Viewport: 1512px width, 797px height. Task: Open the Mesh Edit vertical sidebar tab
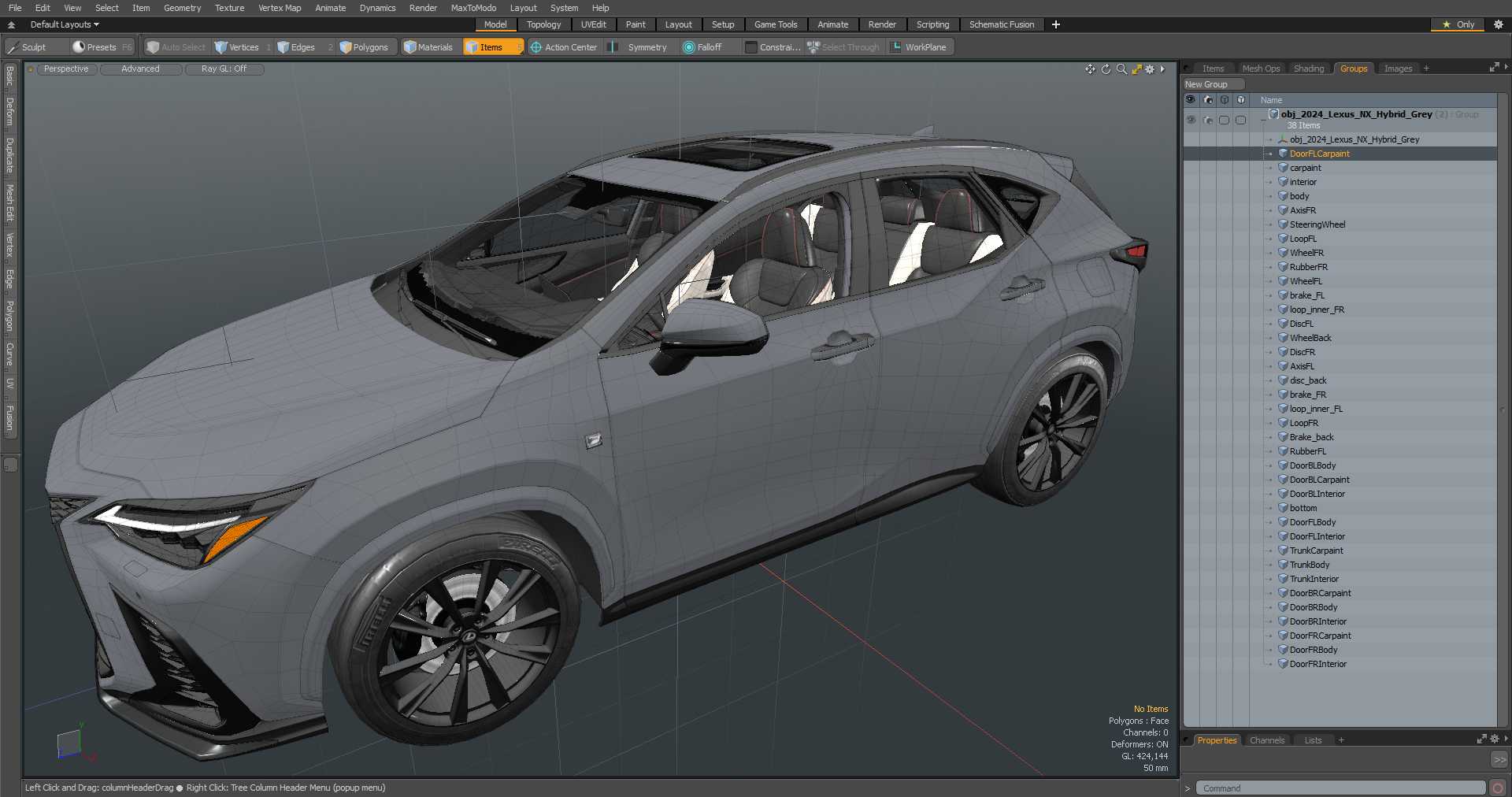(x=9, y=203)
